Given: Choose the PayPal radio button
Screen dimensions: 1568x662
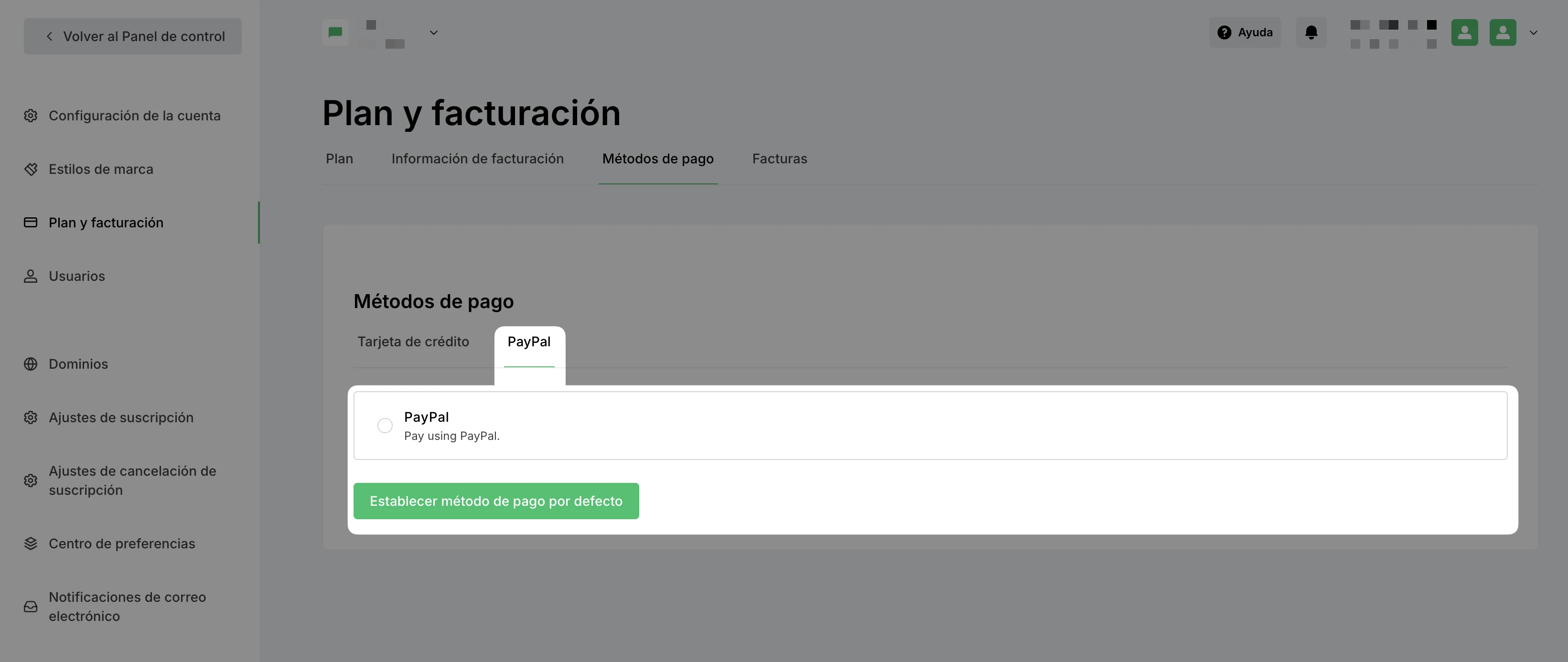Looking at the screenshot, I should [385, 426].
